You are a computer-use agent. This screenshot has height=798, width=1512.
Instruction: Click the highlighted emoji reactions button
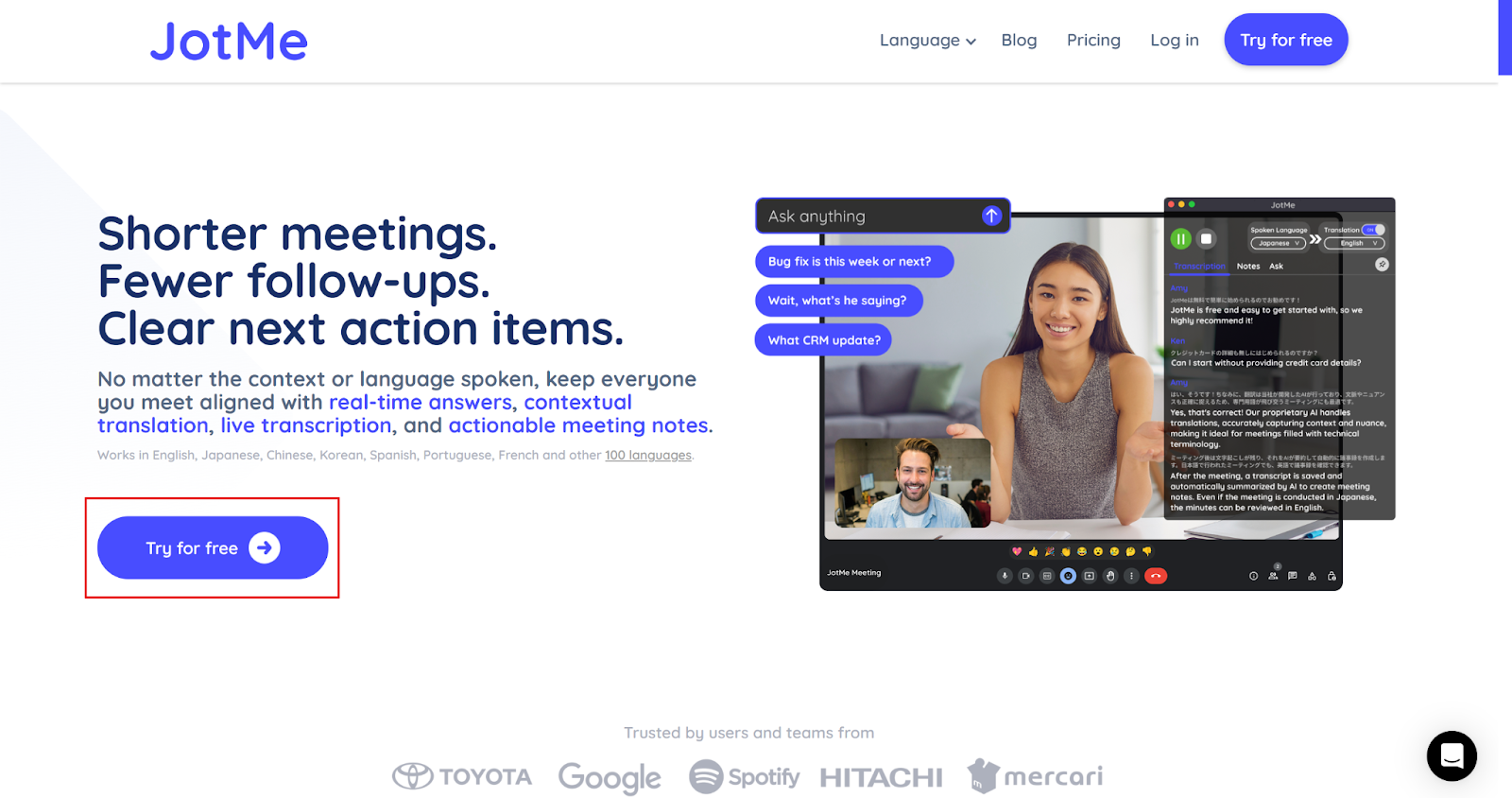1068,576
